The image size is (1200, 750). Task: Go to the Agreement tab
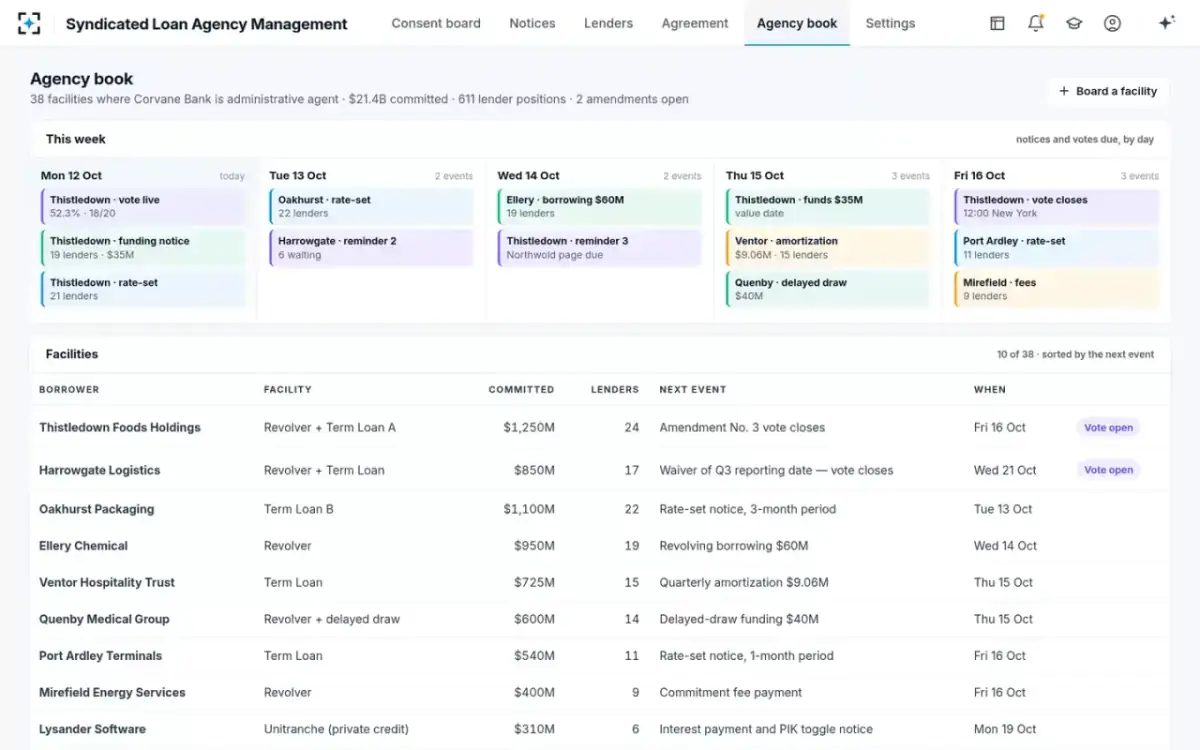click(695, 23)
